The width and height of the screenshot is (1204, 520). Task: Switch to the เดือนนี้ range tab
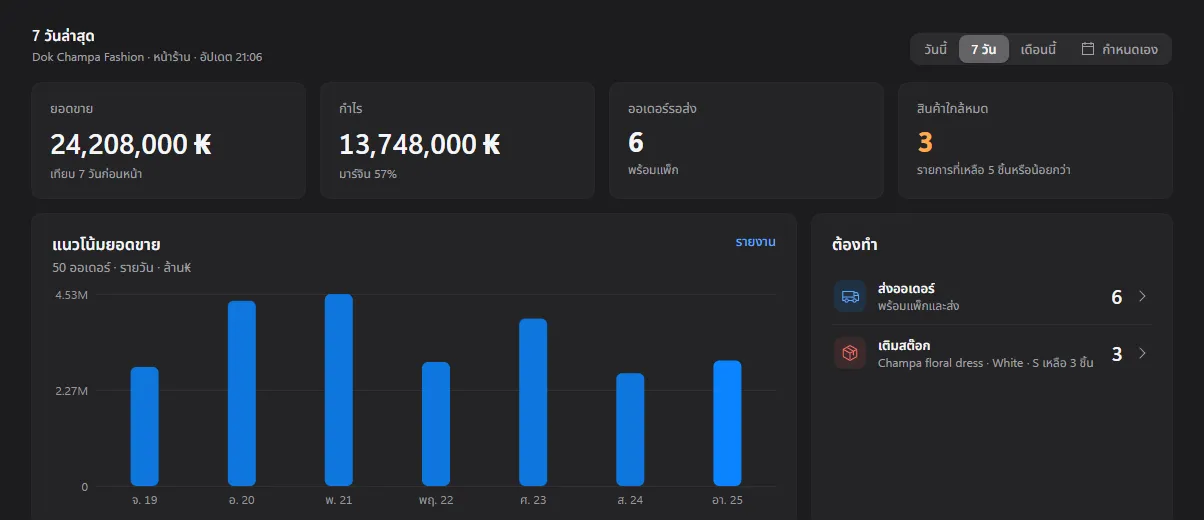tap(1038, 49)
